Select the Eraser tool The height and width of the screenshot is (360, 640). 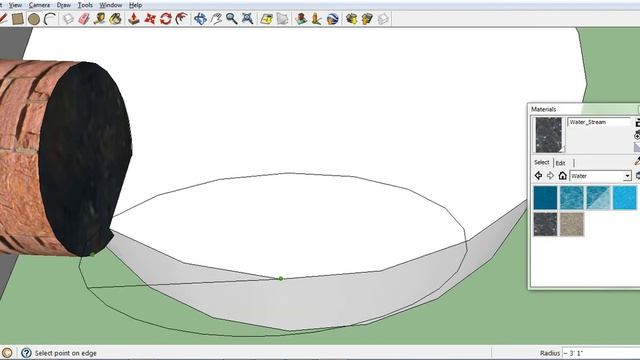84,19
